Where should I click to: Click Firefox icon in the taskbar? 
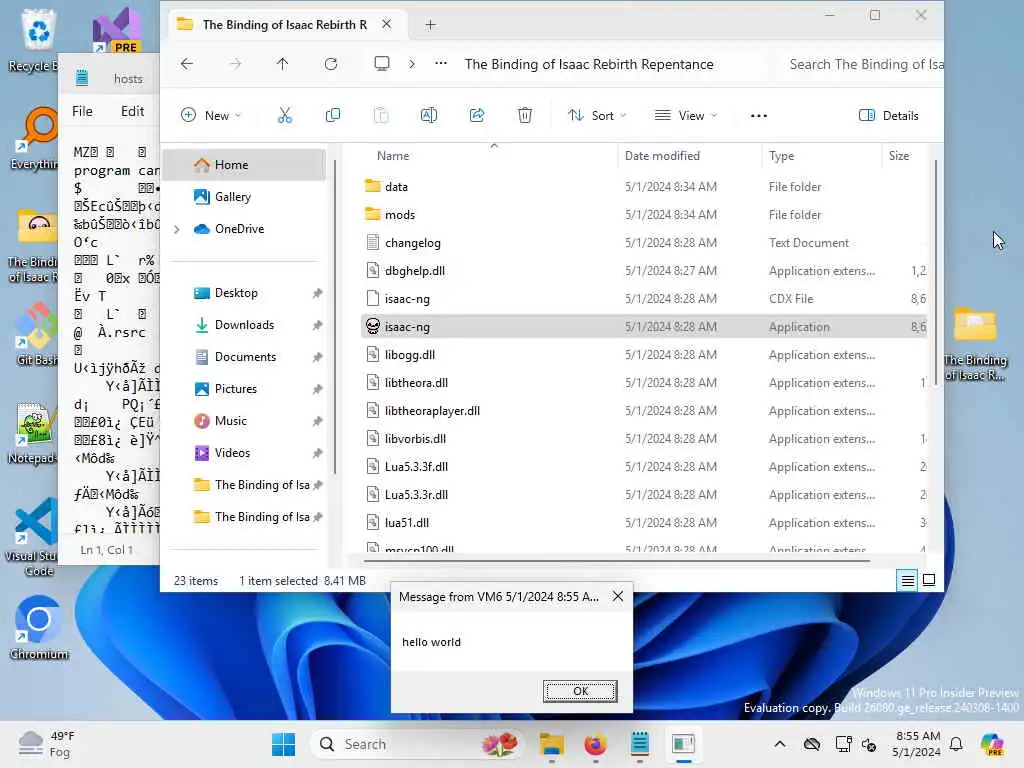(x=595, y=744)
